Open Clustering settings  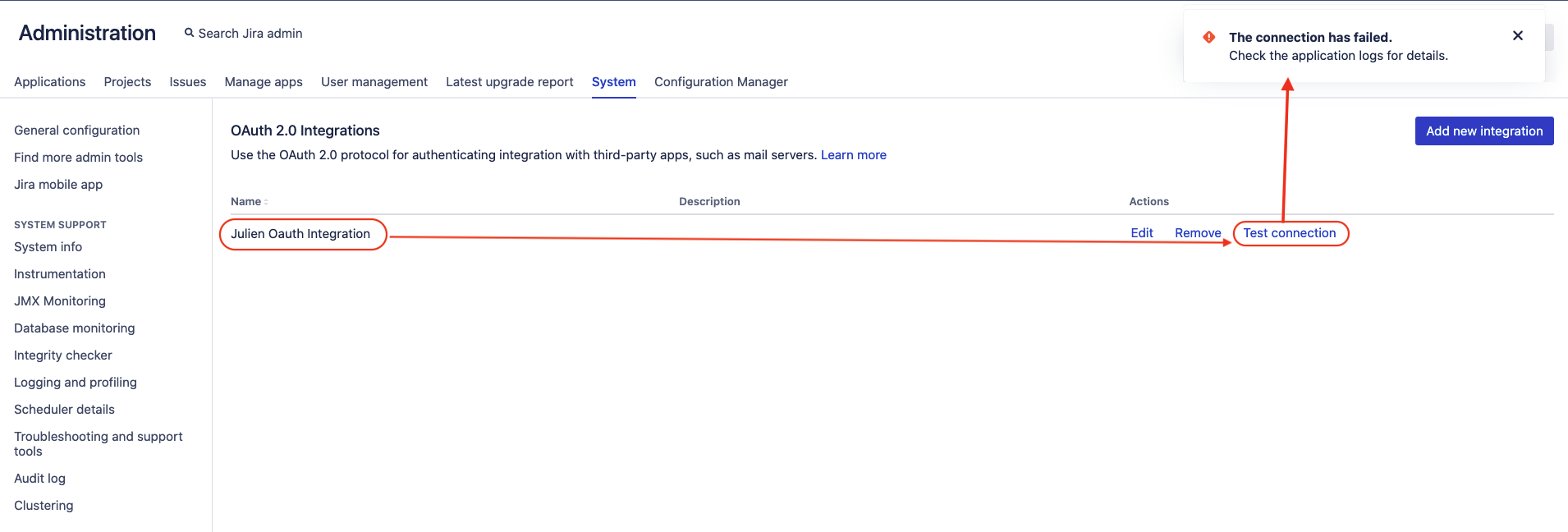44,506
